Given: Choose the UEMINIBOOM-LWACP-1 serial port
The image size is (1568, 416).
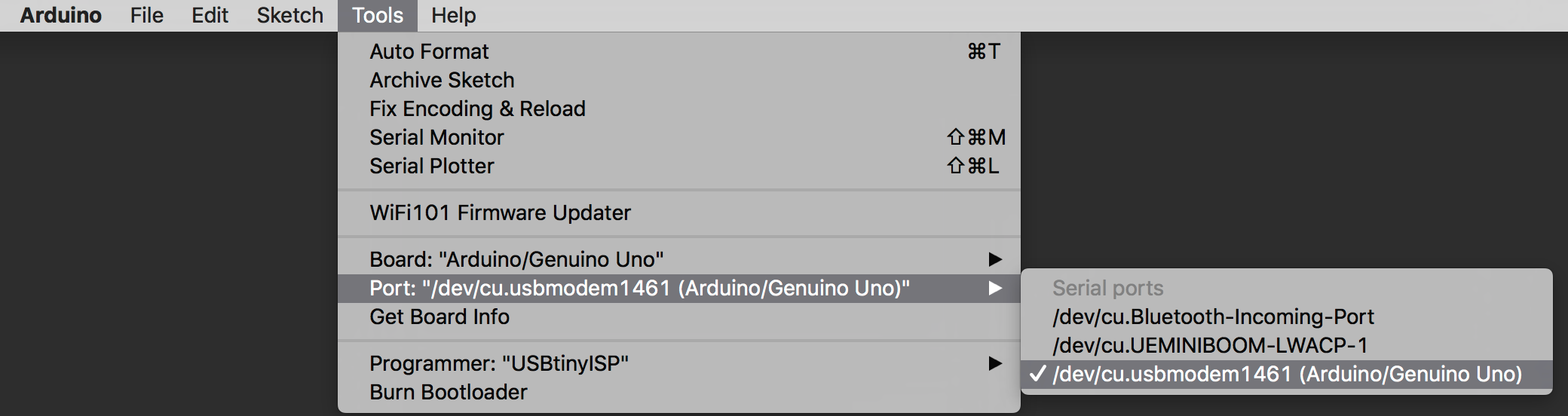Looking at the screenshot, I should 1210,345.
